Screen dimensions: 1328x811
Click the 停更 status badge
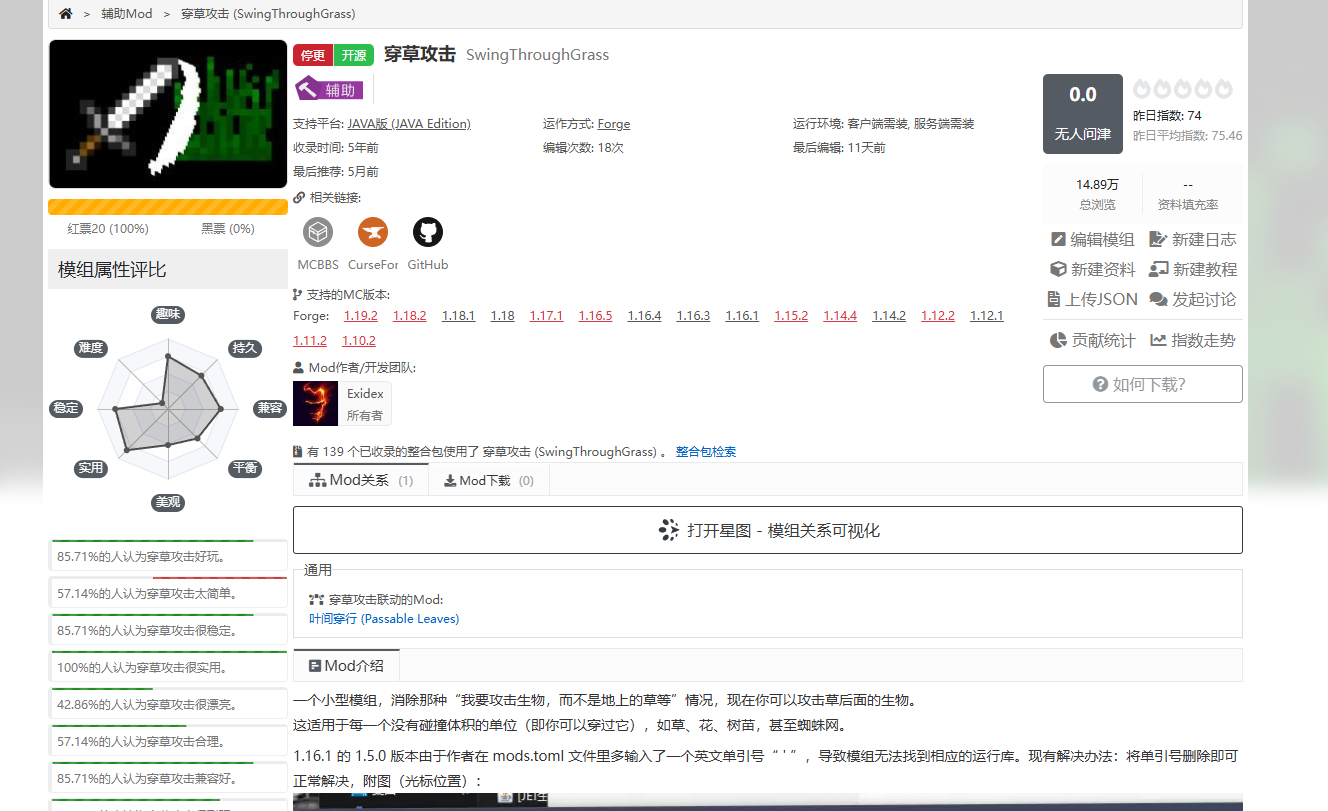point(313,56)
